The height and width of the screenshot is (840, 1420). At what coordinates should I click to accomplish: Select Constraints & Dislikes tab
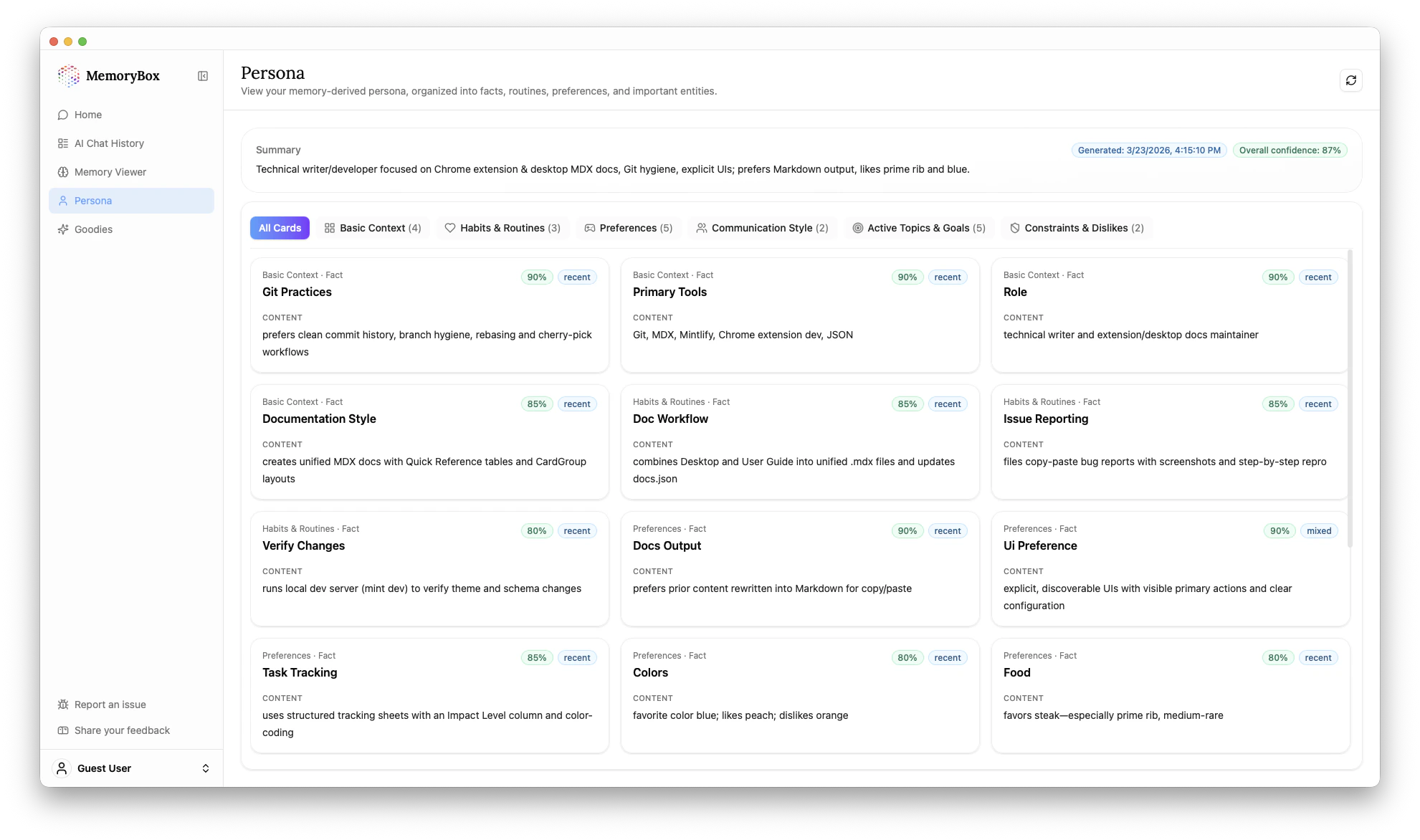click(x=1076, y=228)
